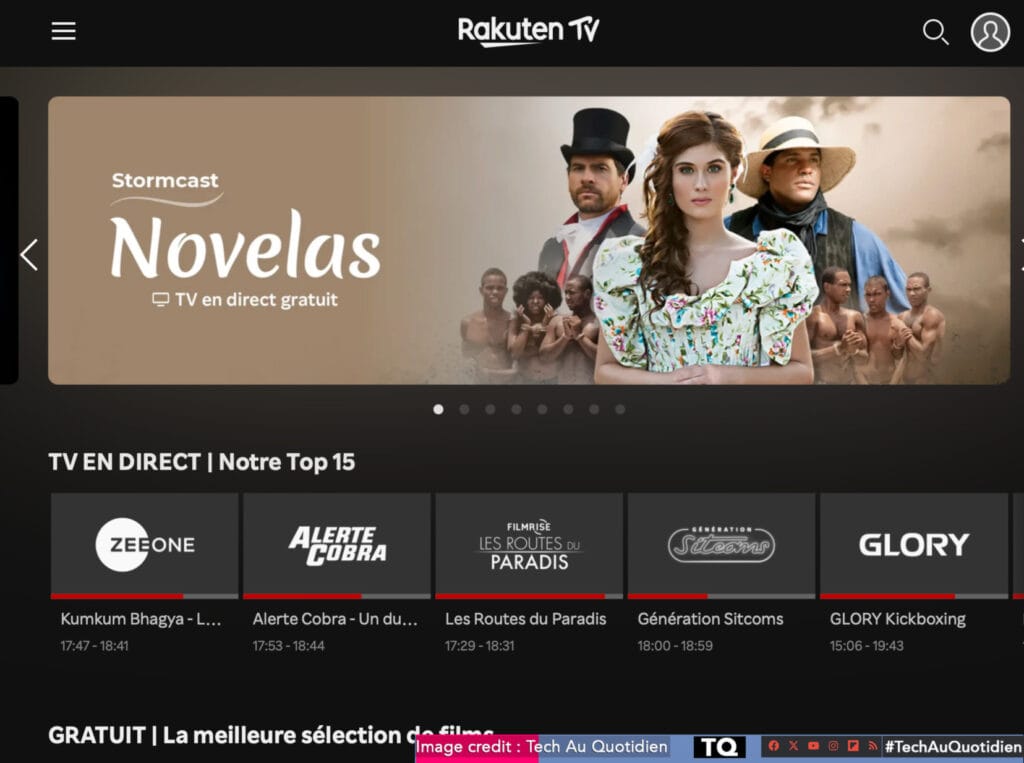Click the 15:06 - 19:43 time text
The height and width of the screenshot is (763, 1024).
[867, 645]
